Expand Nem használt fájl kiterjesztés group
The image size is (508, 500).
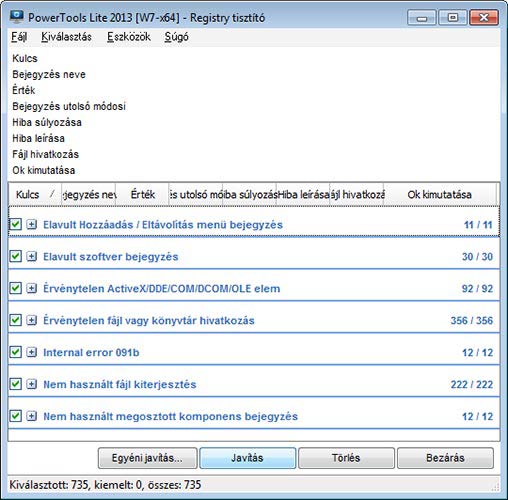[x=32, y=384]
